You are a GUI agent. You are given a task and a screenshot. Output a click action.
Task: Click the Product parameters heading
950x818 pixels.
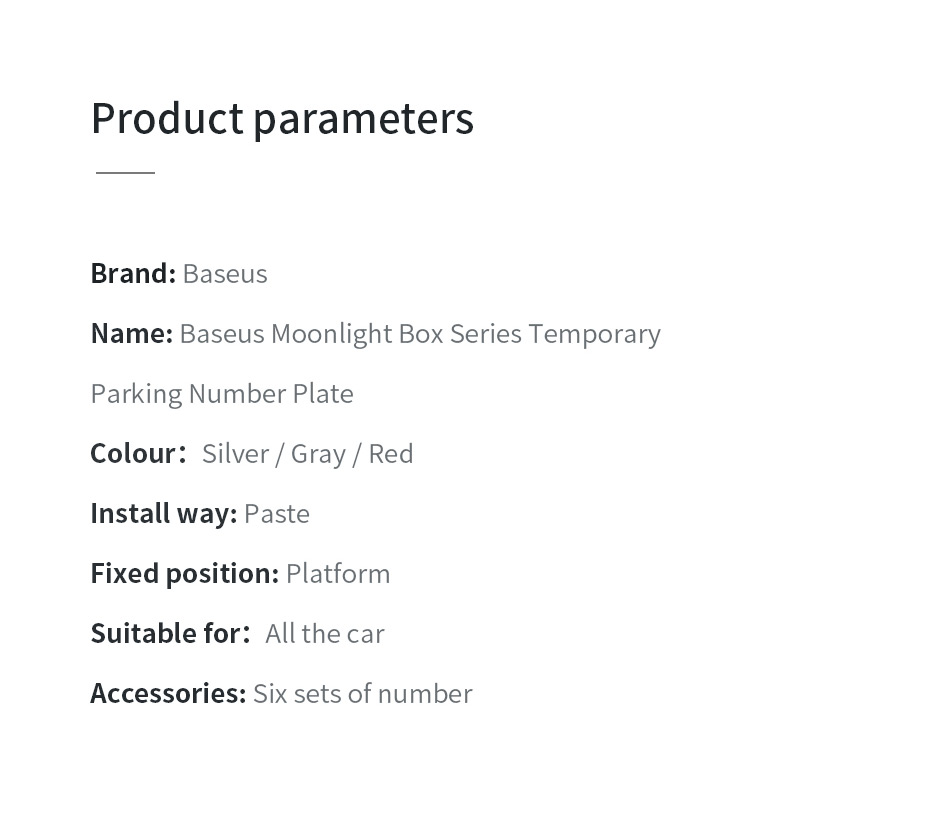click(282, 118)
